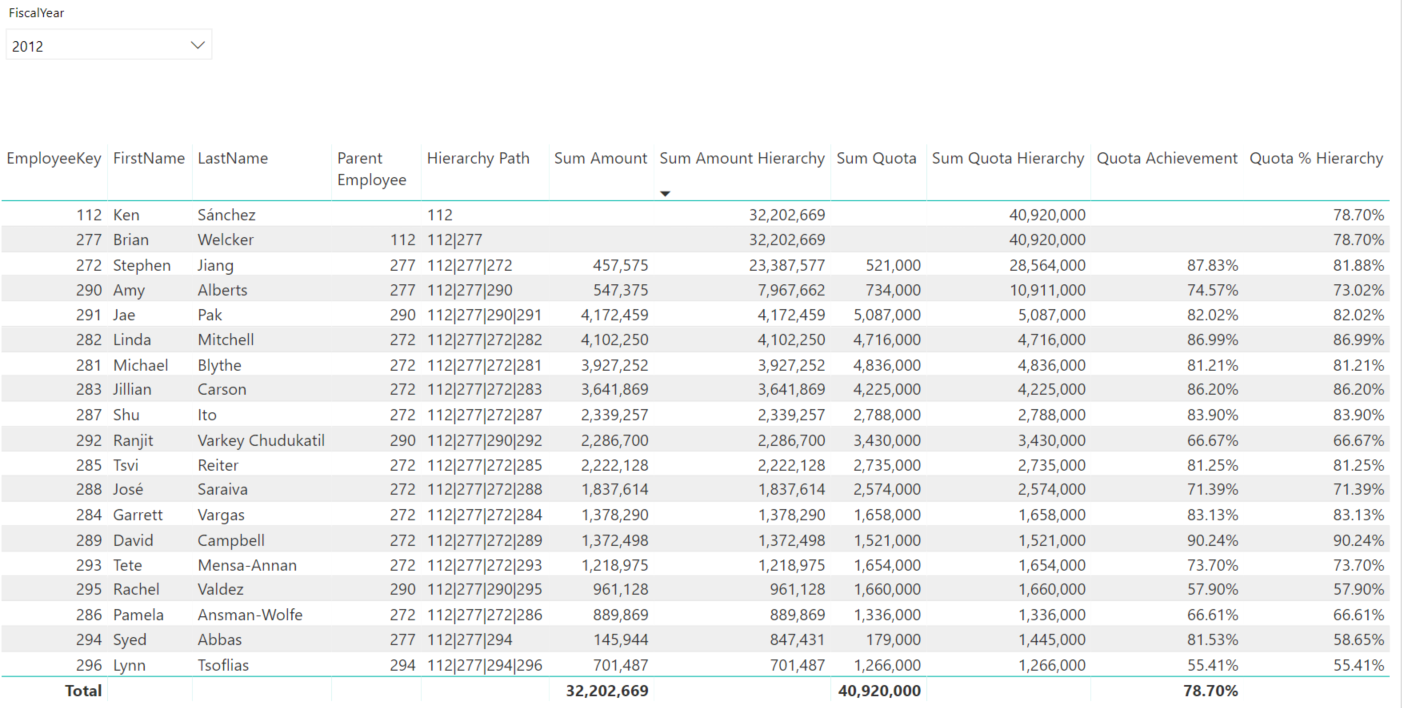Select the hierarchy path '112|277|272|286'

pyautogui.click(x=484, y=615)
